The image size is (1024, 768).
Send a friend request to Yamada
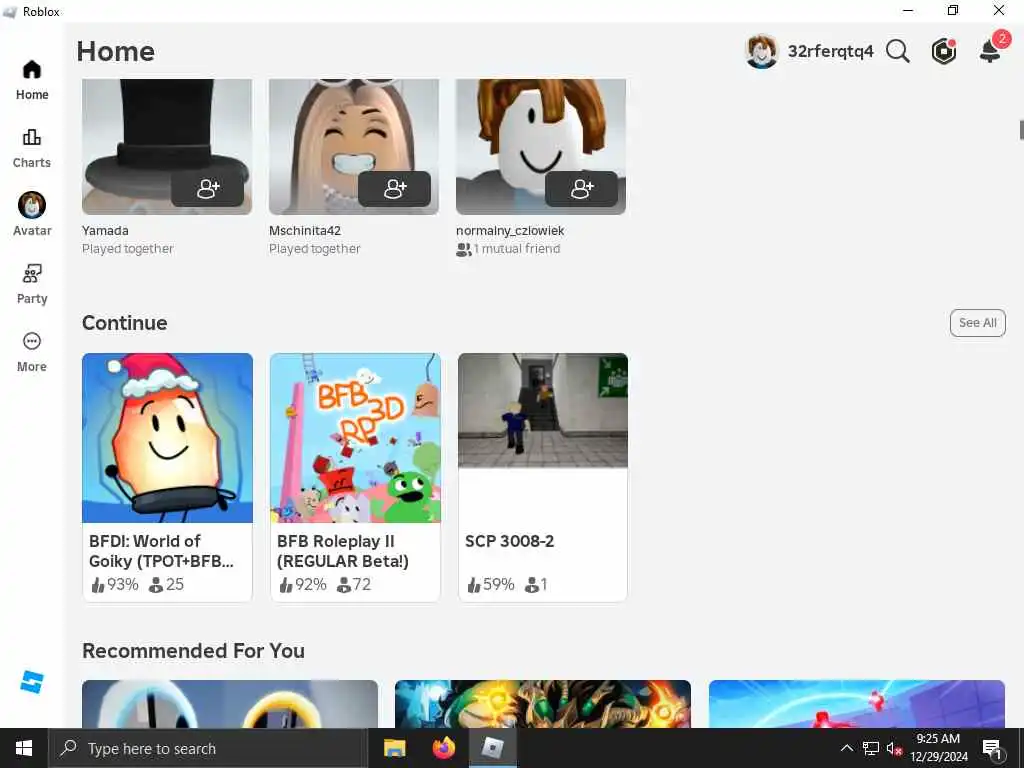pyautogui.click(x=208, y=189)
